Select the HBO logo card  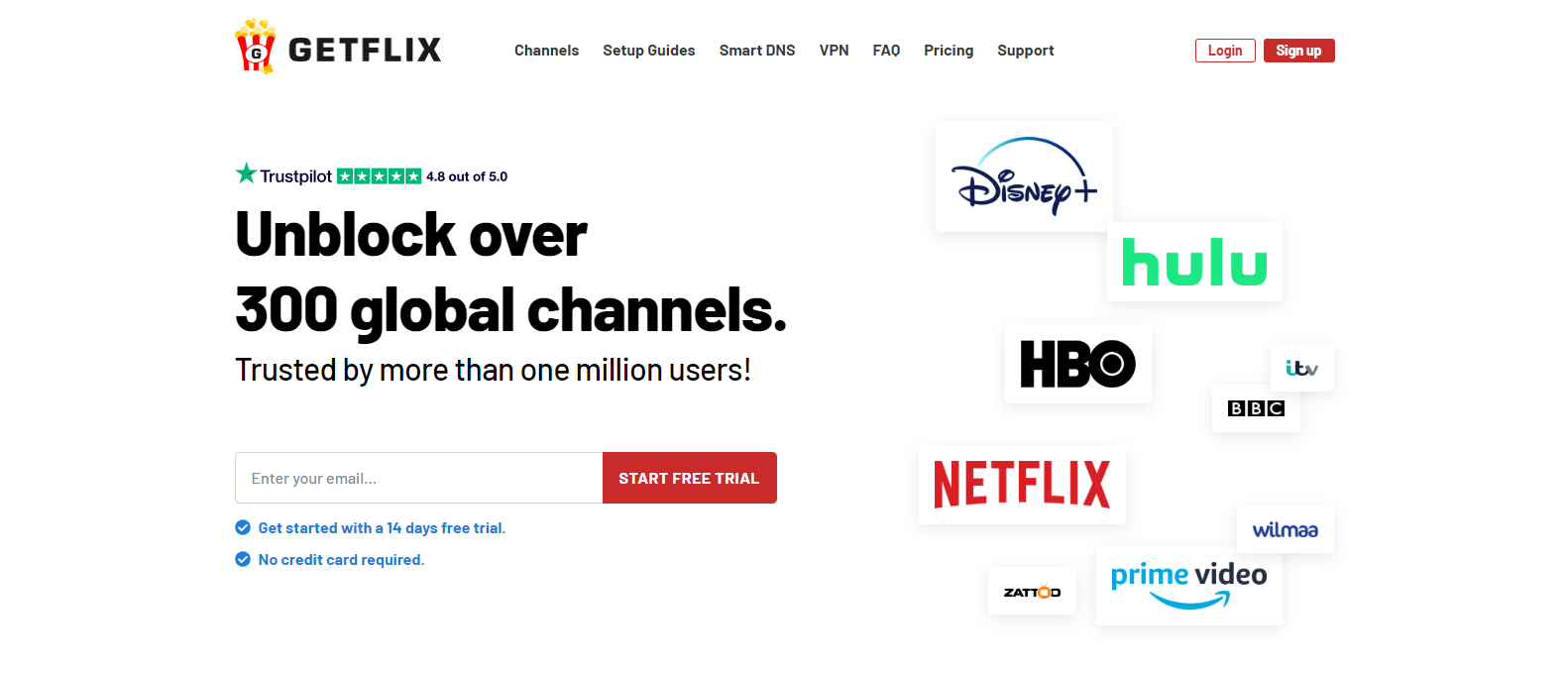tap(1077, 364)
